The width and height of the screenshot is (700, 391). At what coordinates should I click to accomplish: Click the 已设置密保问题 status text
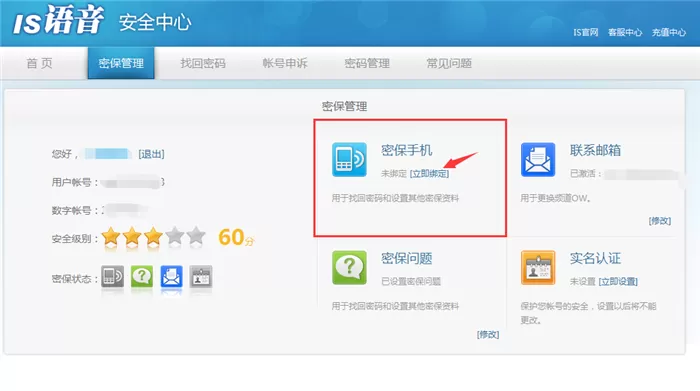point(411,281)
